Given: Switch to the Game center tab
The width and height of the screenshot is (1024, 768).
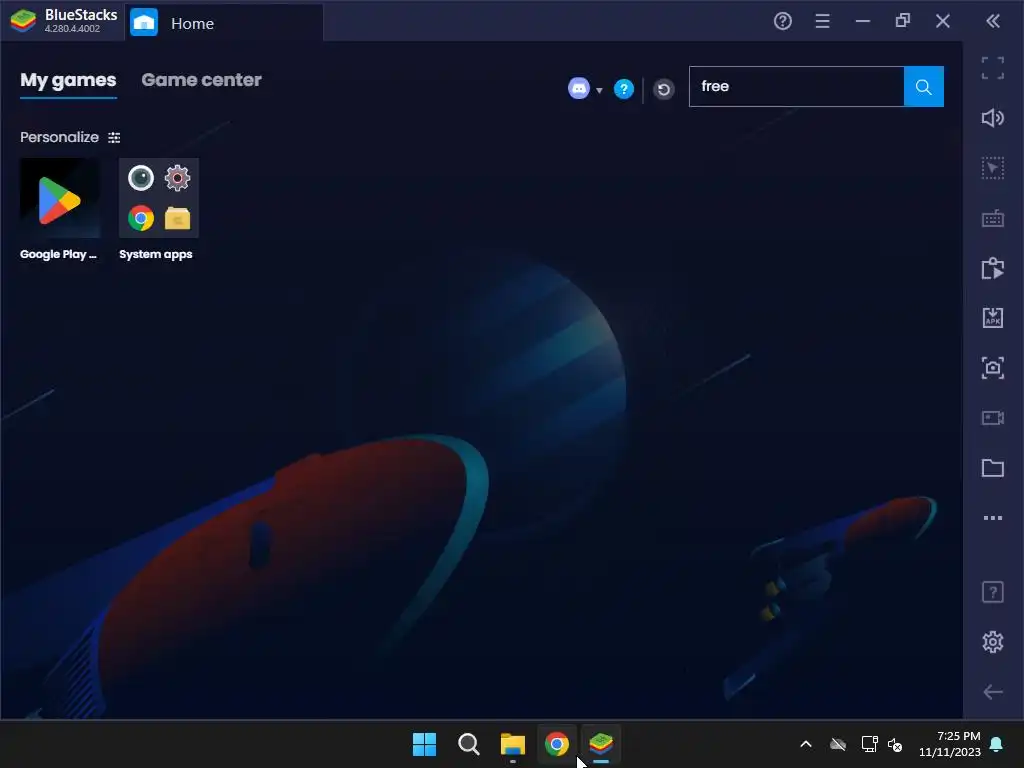Looking at the screenshot, I should point(201,80).
